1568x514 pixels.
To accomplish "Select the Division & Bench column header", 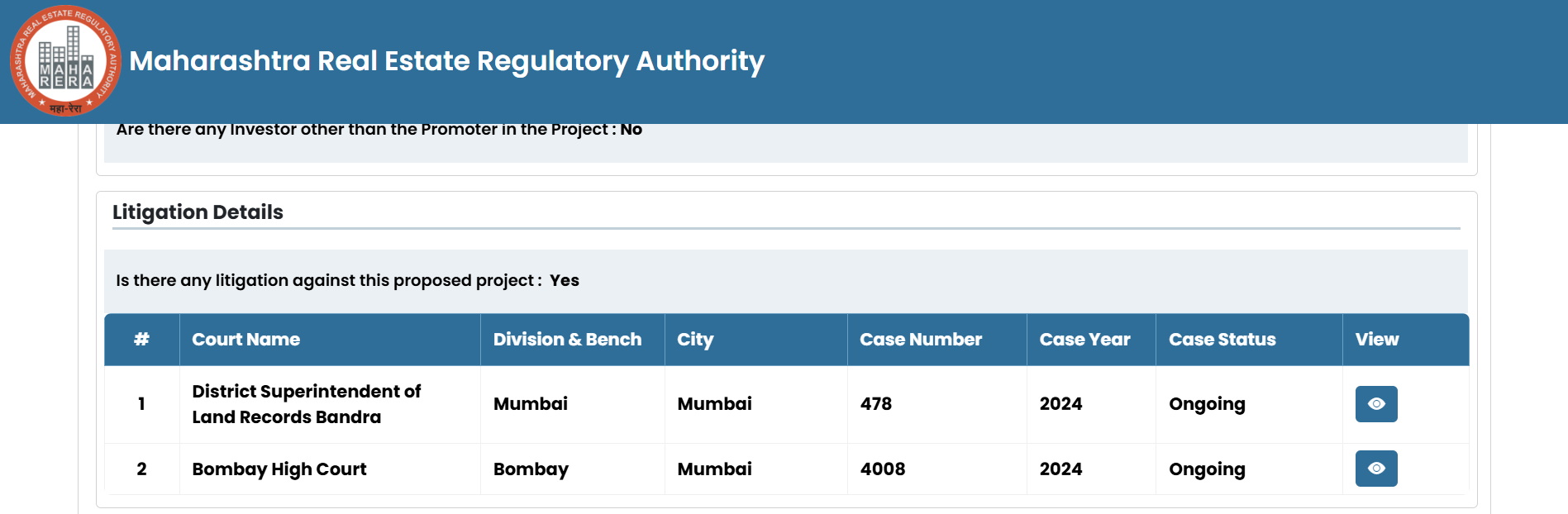I will click(567, 340).
